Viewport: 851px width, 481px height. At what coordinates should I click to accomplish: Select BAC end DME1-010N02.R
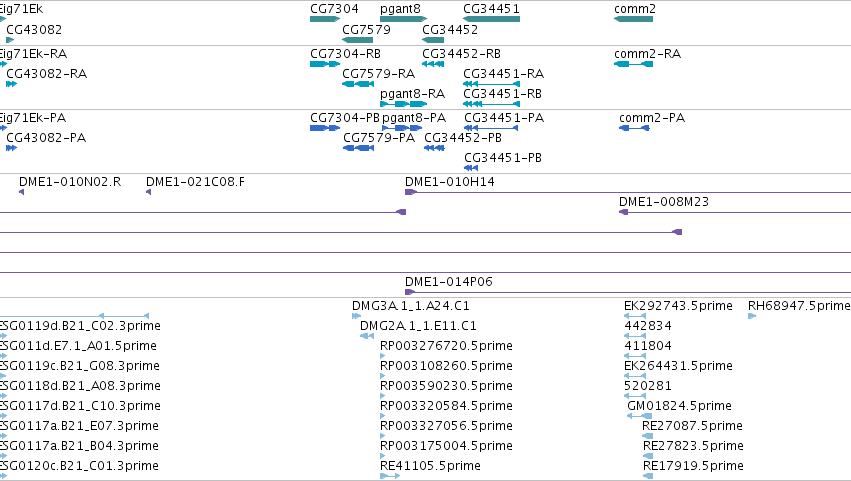(x=70, y=182)
